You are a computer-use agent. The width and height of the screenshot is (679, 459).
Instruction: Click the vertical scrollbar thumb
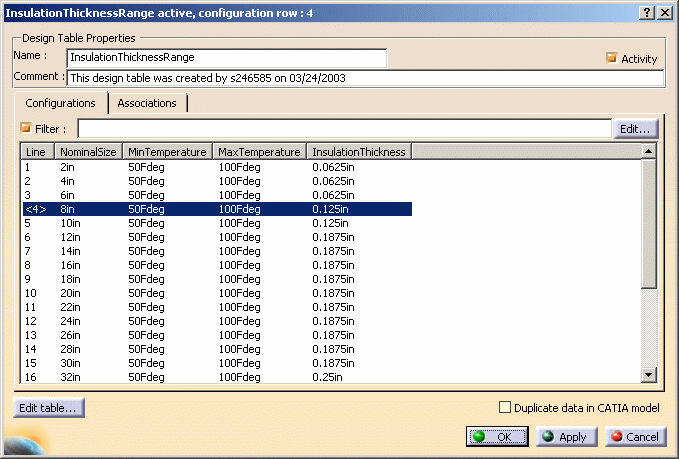click(648, 224)
